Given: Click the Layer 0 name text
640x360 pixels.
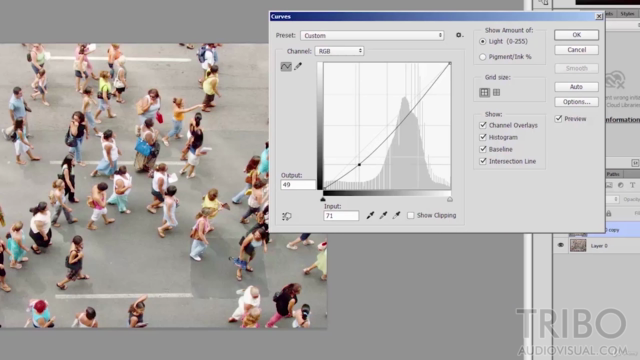Looking at the screenshot, I should point(599,246).
